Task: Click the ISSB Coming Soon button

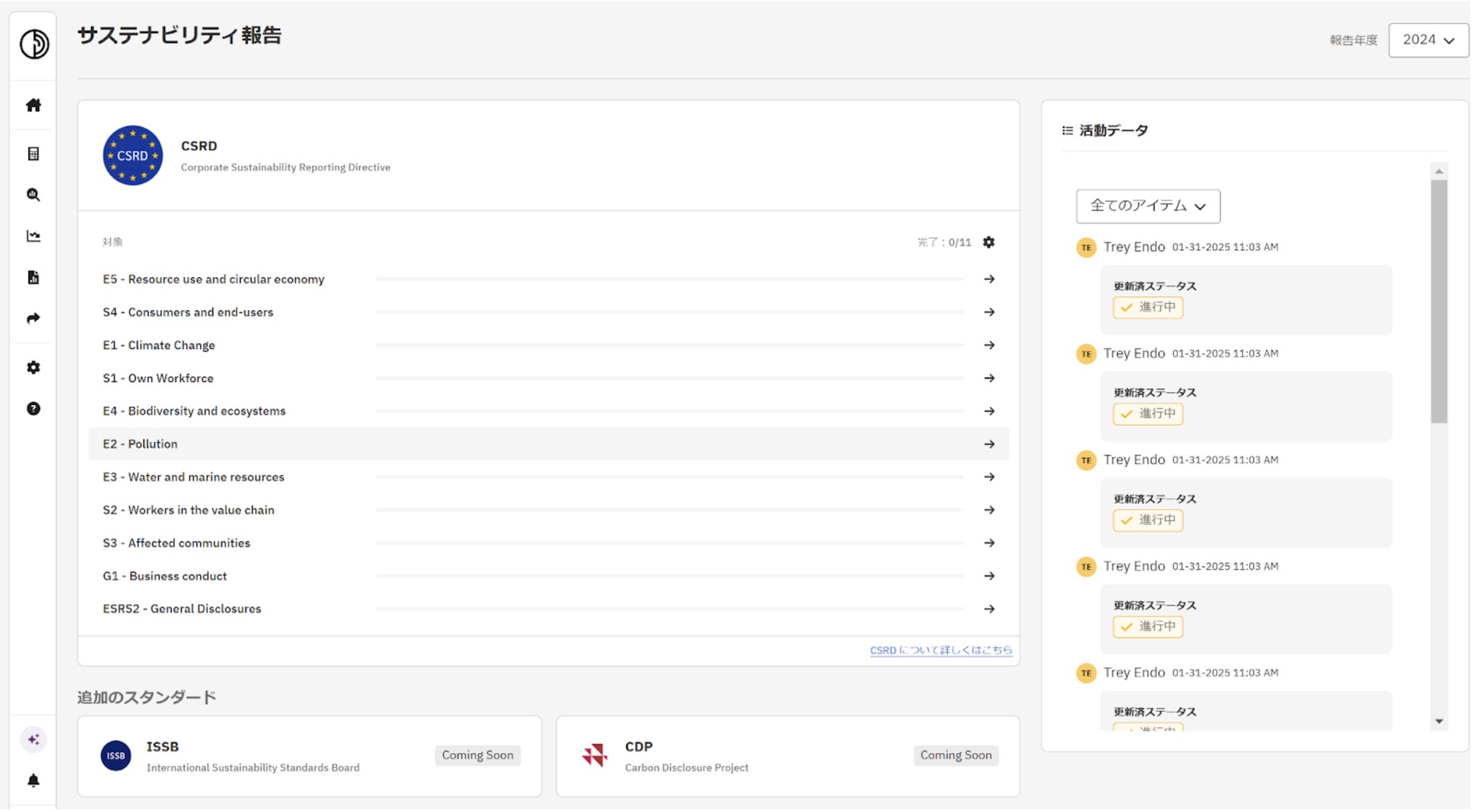Action: click(x=478, y=756)
